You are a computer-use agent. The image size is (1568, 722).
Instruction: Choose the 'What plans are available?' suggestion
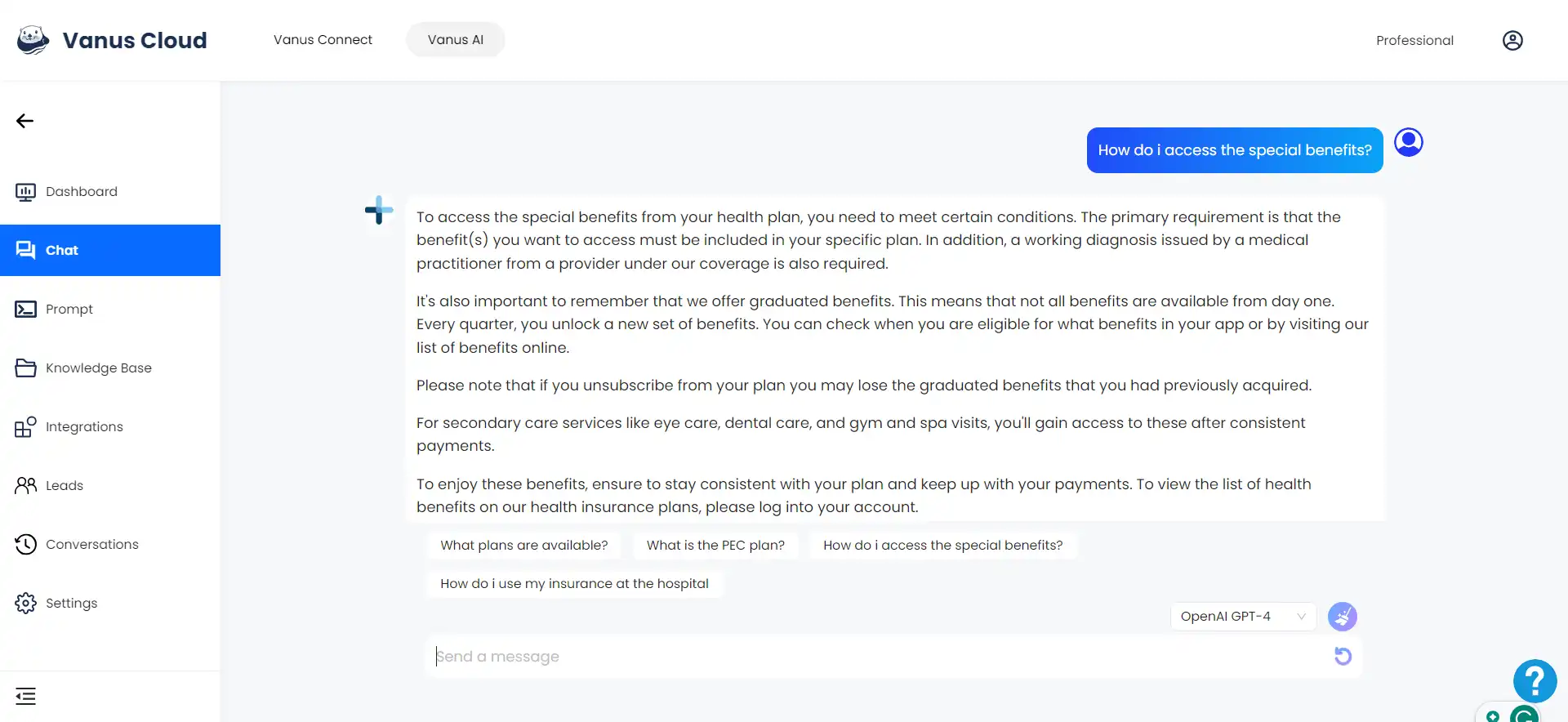pyautogui.click(x=524, y=546)
